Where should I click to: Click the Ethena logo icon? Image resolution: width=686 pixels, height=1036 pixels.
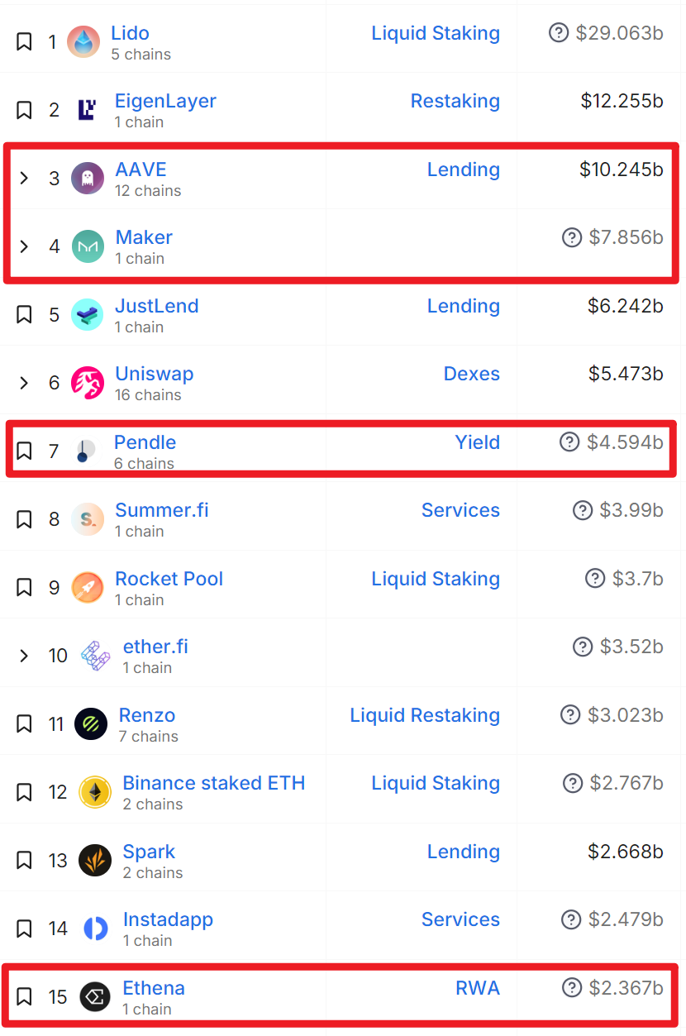click(x=95, y=997)
